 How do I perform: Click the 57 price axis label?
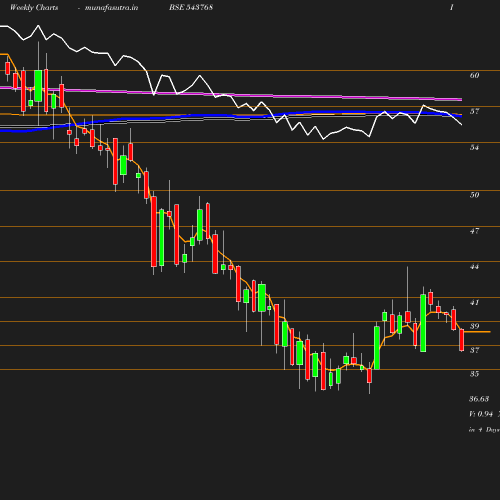coord(474,111)
